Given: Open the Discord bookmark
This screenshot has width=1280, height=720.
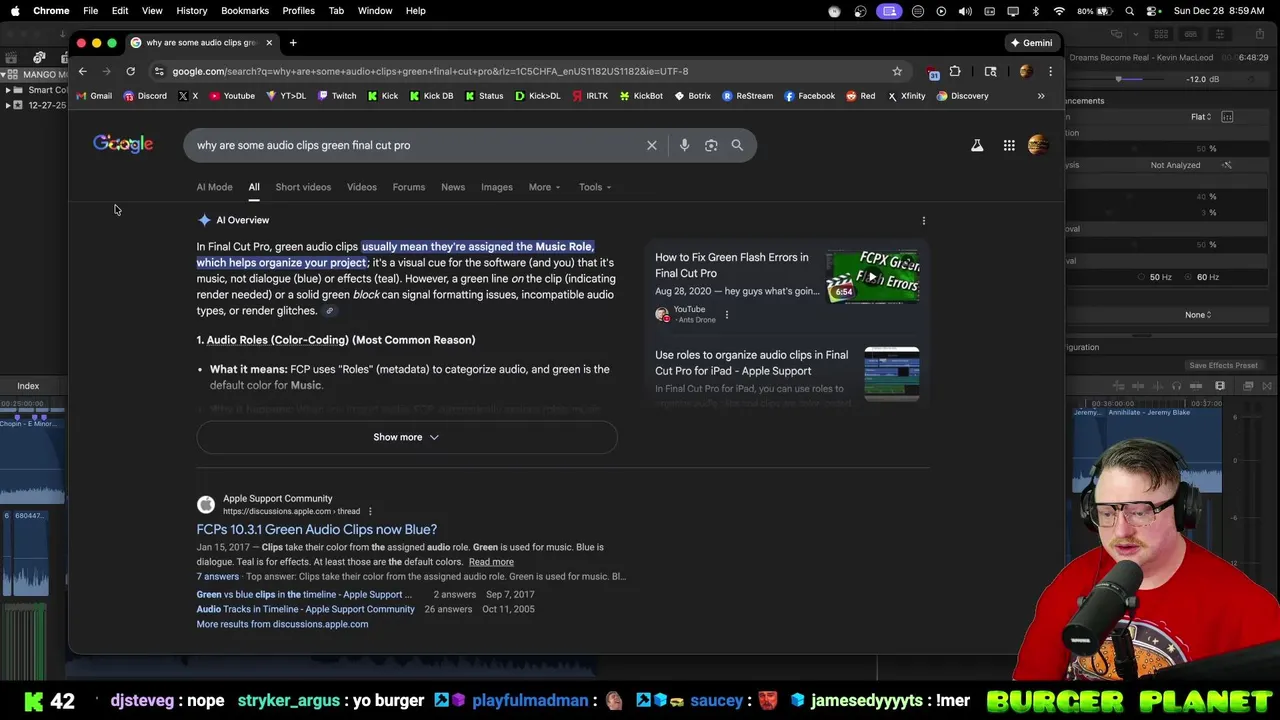Looking at the screenshot, I should coord(145,96).
